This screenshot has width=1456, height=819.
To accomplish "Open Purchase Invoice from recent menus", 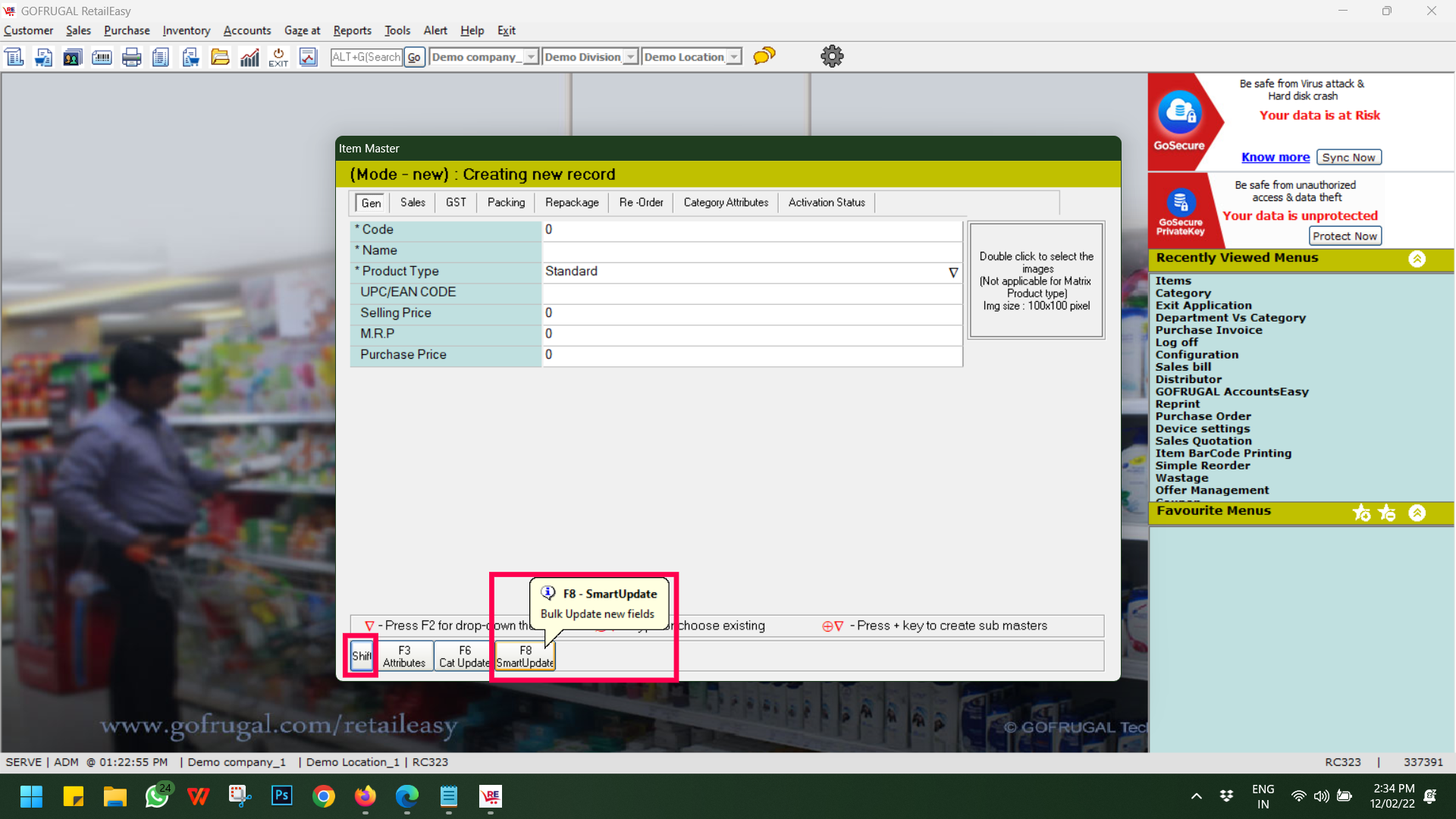I will click(1208, 330).
